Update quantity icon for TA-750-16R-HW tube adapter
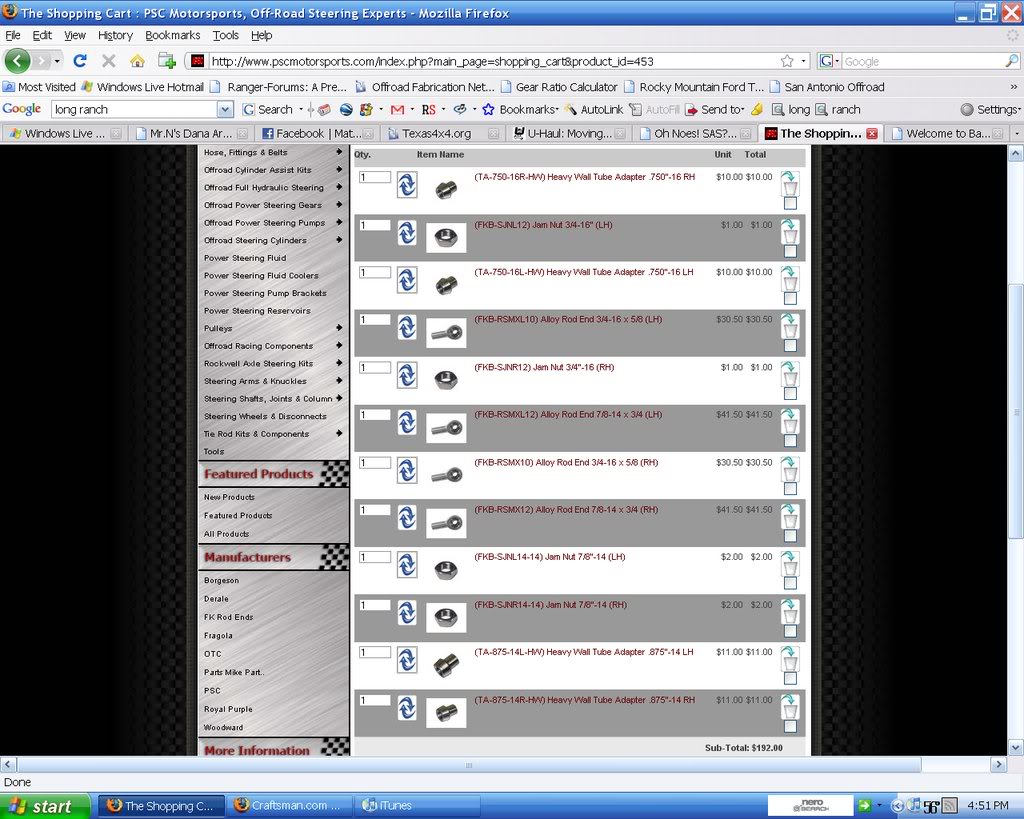This screenshot has height=819, width=1024. click(x=407, y=185)
